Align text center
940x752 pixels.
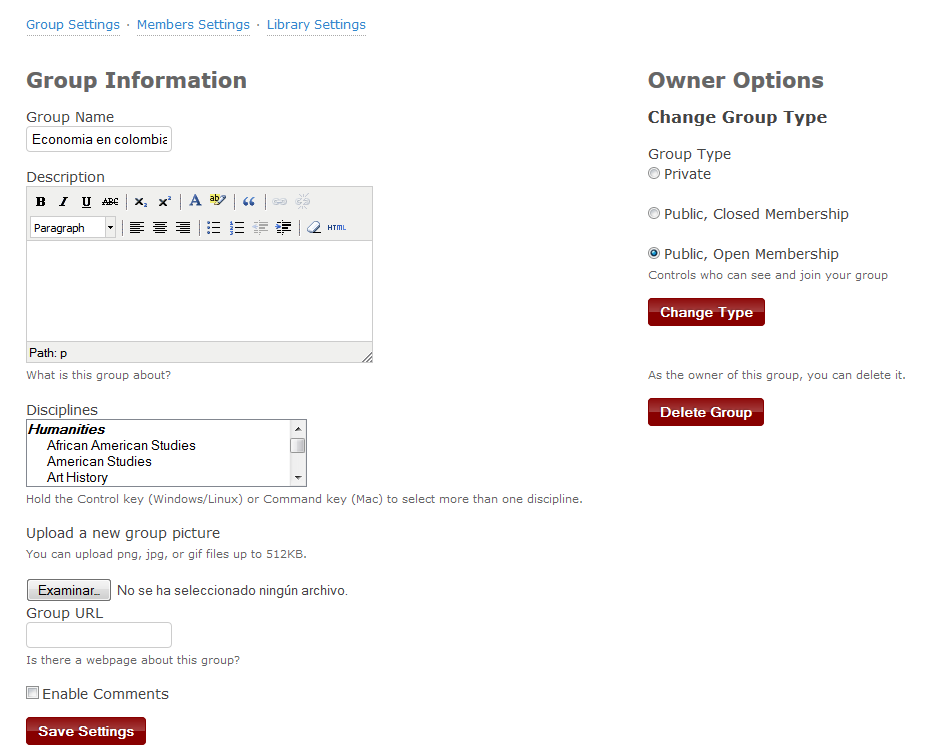[x=159, y=228]
